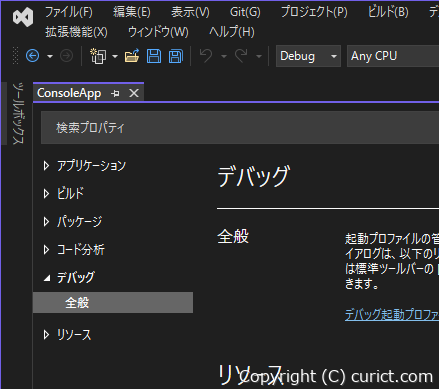Click the undo arrow icon

[x=206, y=56]
